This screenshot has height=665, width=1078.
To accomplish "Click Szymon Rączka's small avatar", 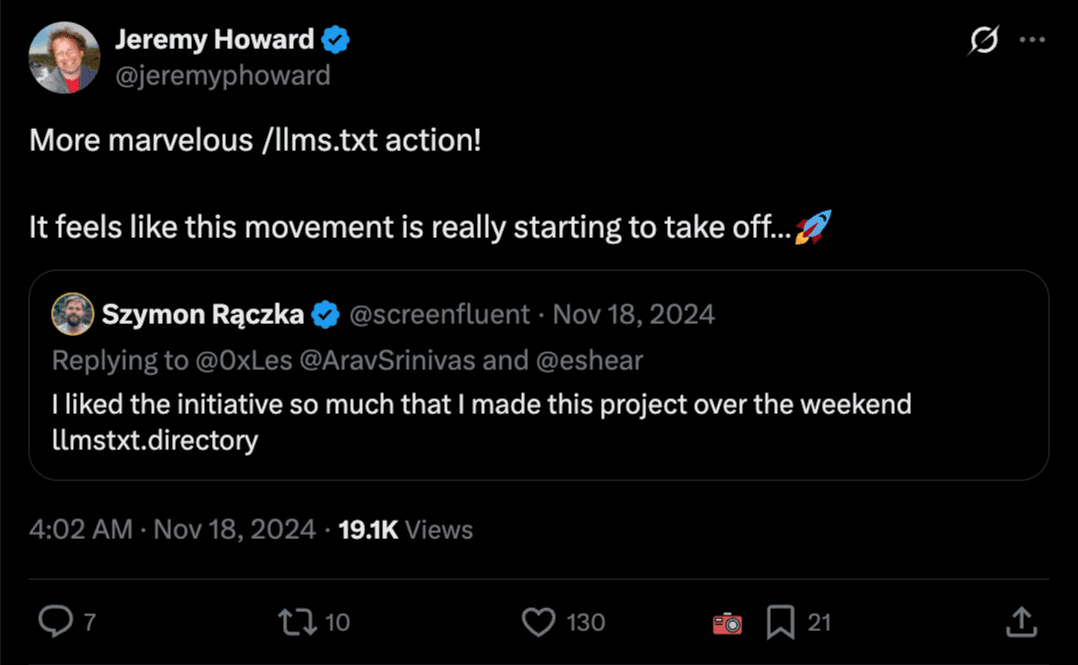I will pos(73,314).
